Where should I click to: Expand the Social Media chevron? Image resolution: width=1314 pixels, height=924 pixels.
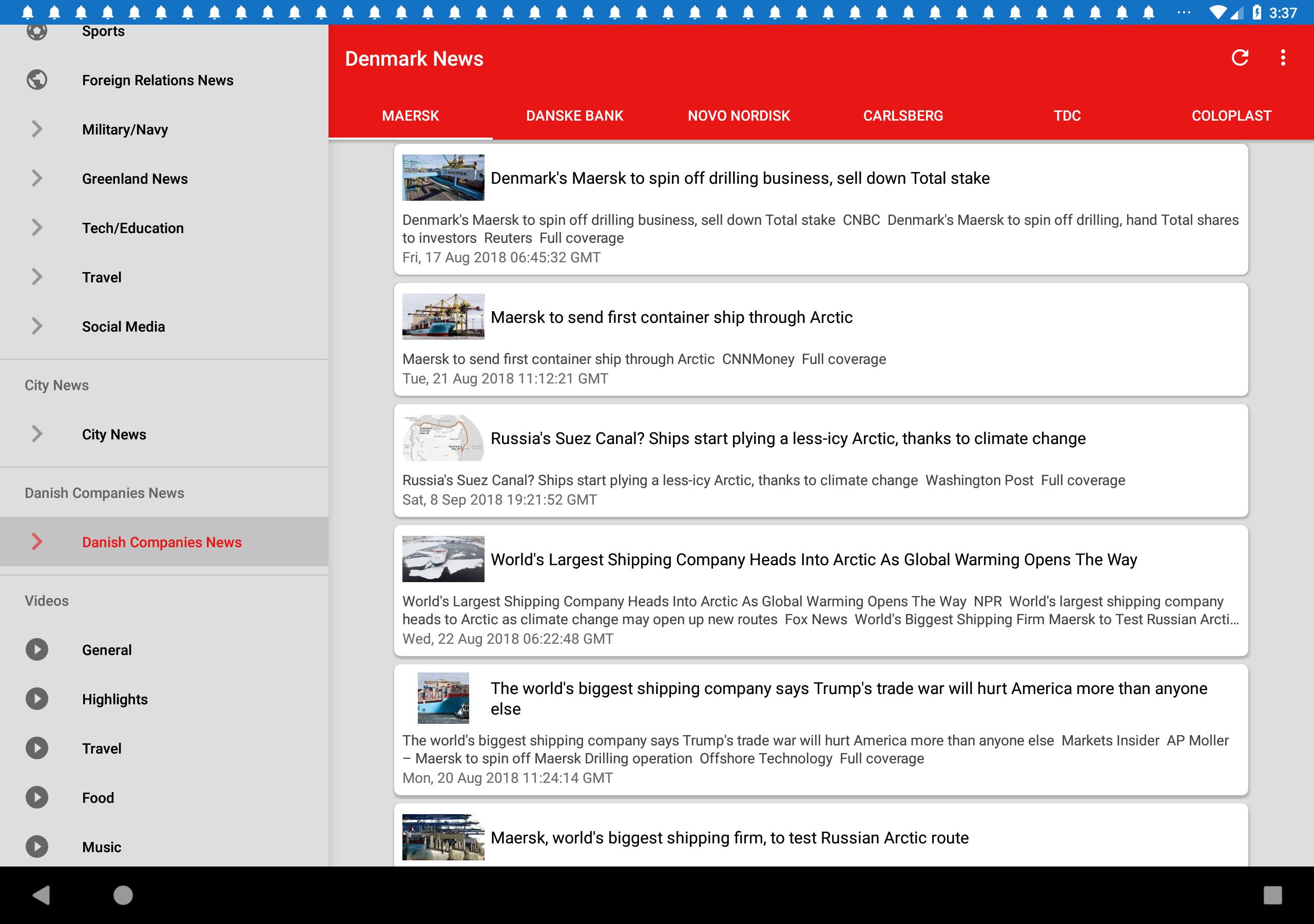37,326
